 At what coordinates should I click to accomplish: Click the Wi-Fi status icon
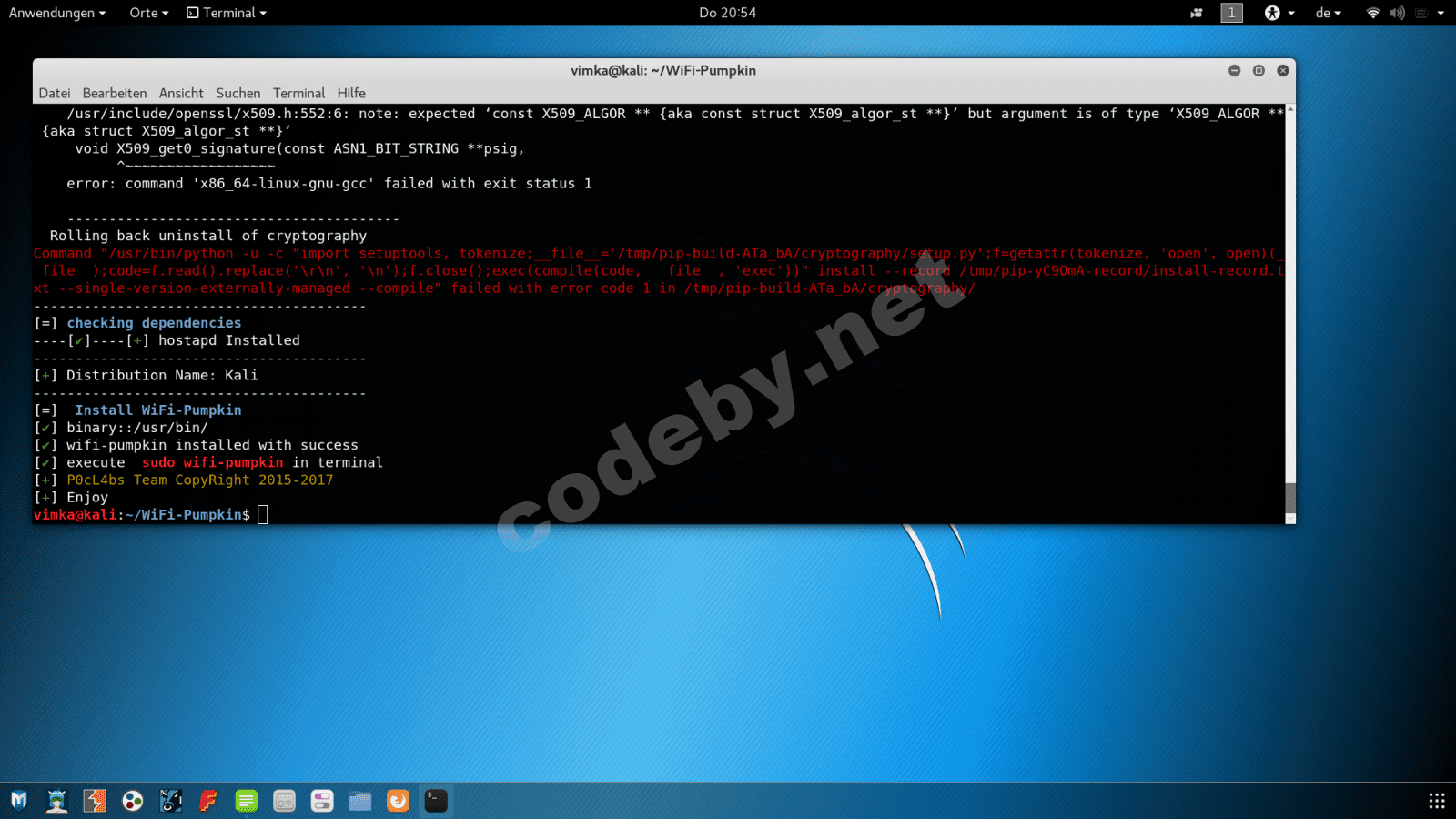(x=1373, y=13)
